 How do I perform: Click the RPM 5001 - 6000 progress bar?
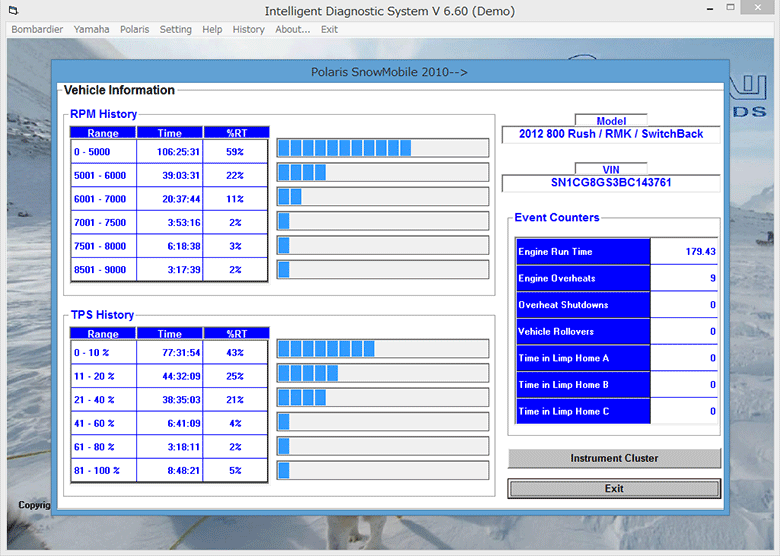coord(383,172)
